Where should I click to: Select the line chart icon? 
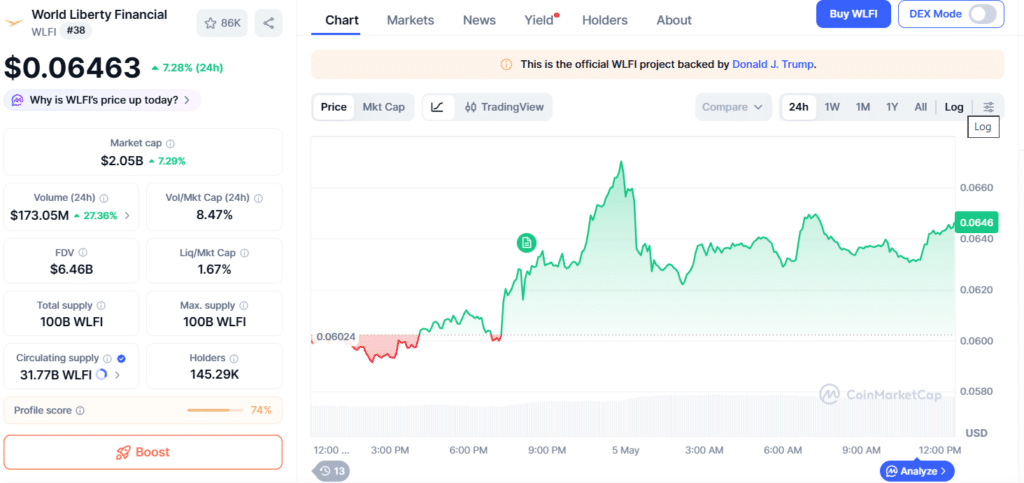[438, 107]
